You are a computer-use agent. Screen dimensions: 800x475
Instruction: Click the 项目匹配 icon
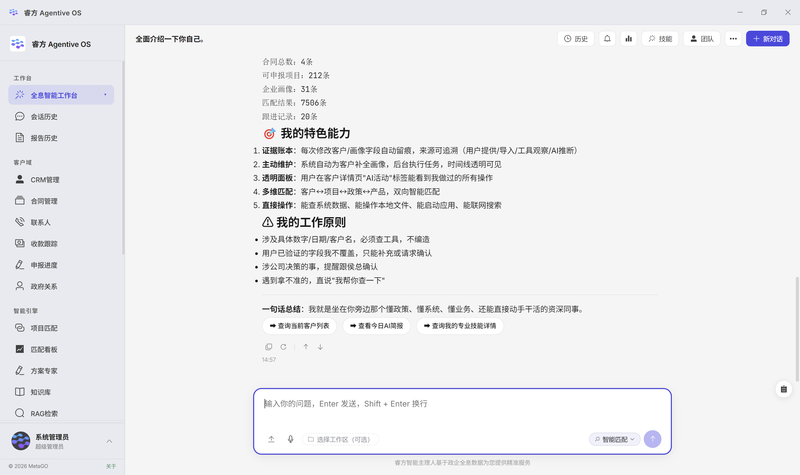(19, 328)
